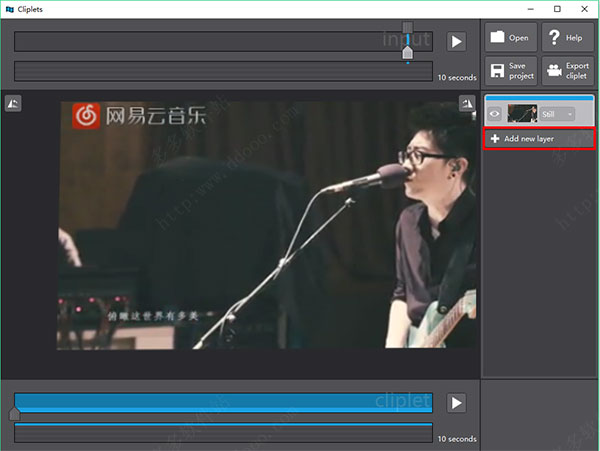Click the cliplet timeline start handle
This screenshot has width=600, height=451.
pos(15,414)
